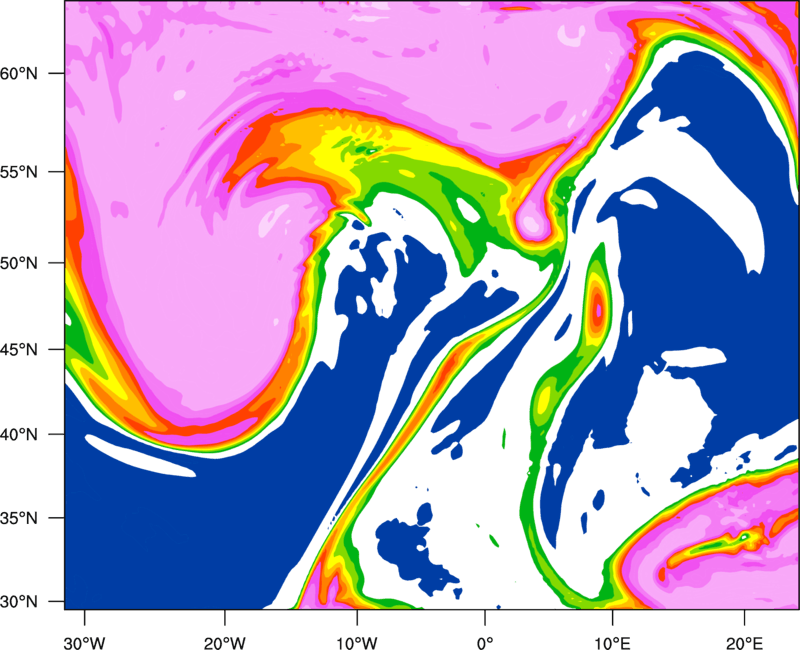Click the 30°N latitude axis label
This screenshot has height=650, width=800.
pos(19,602)
